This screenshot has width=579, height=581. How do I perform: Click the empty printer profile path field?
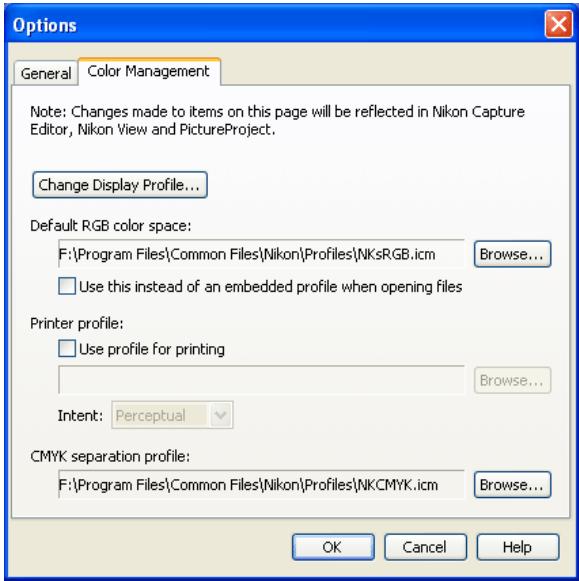(261, 380)
